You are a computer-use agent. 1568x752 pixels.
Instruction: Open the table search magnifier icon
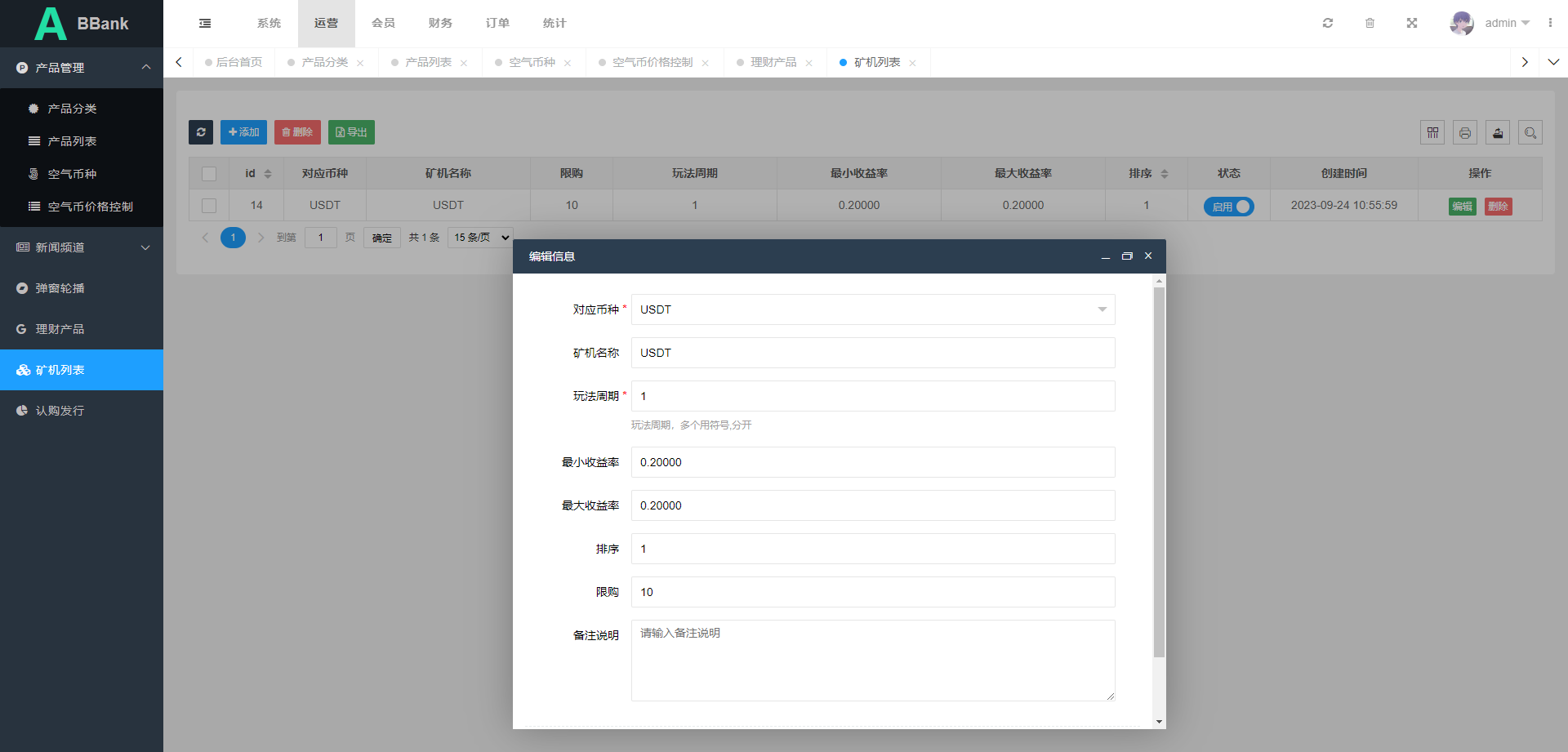pyautogui.click(x=1530, y=132)
